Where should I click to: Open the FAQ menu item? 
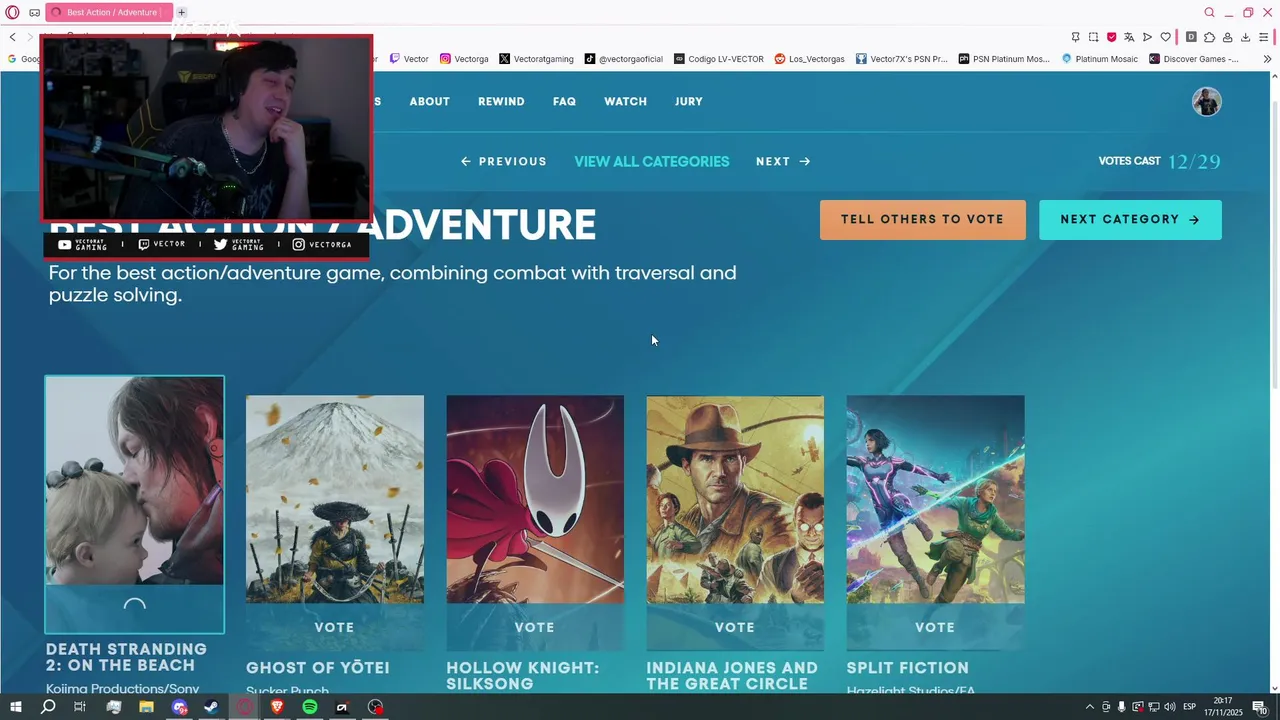pos(564,102)
